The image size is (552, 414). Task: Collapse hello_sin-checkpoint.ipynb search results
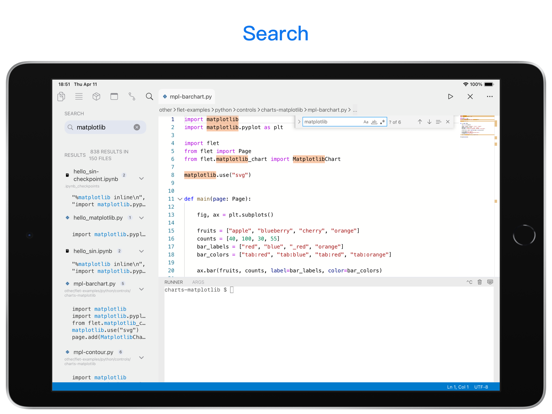coord(142,178)
